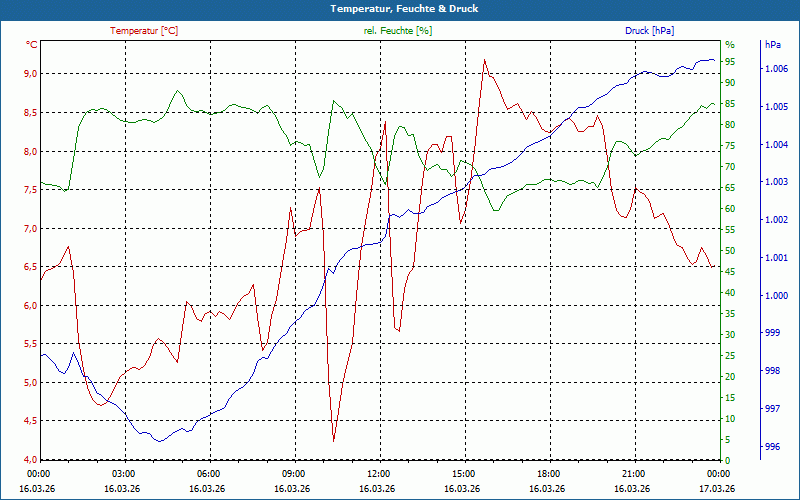Image resolution: width=800 pixels, height=500 pixels.
Task: Select the 70 humidity axis value
Action: (x=730, y=167)
